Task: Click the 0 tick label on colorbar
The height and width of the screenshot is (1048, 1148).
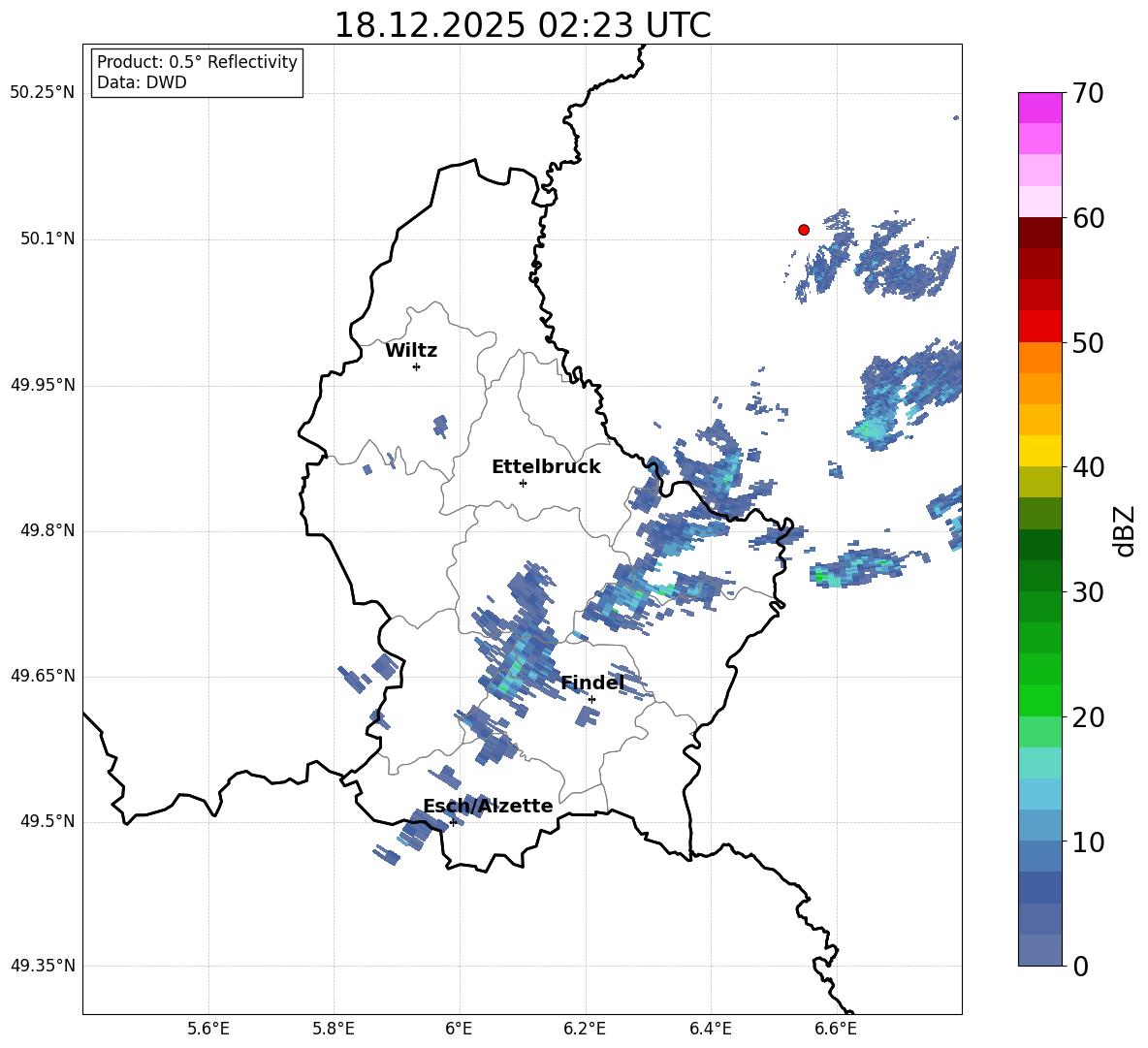Action: (1080, 966)
